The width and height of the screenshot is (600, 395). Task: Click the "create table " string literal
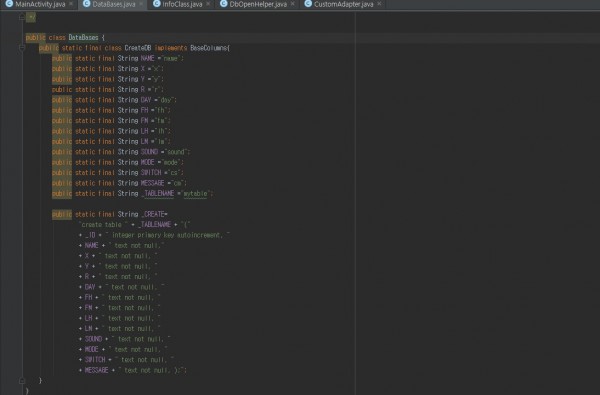tap(102, 225)
